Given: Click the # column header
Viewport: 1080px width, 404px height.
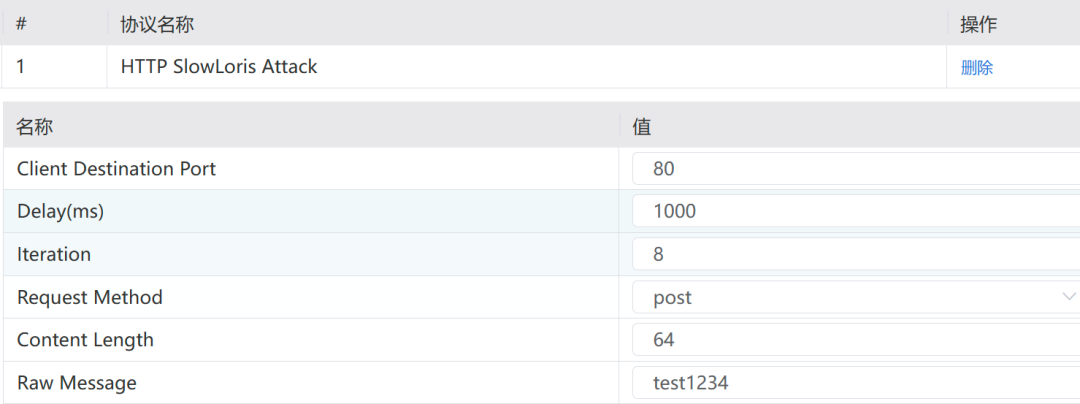Looking at the screenshot, I should coord(21,24).
